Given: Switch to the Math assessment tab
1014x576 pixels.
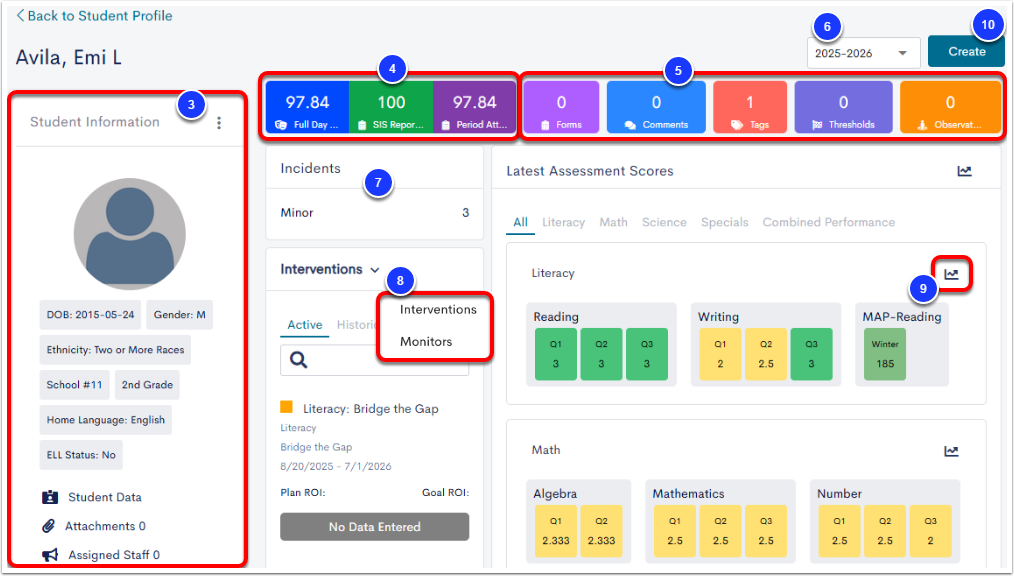Looking at the screenshot, I should point(613,222).
